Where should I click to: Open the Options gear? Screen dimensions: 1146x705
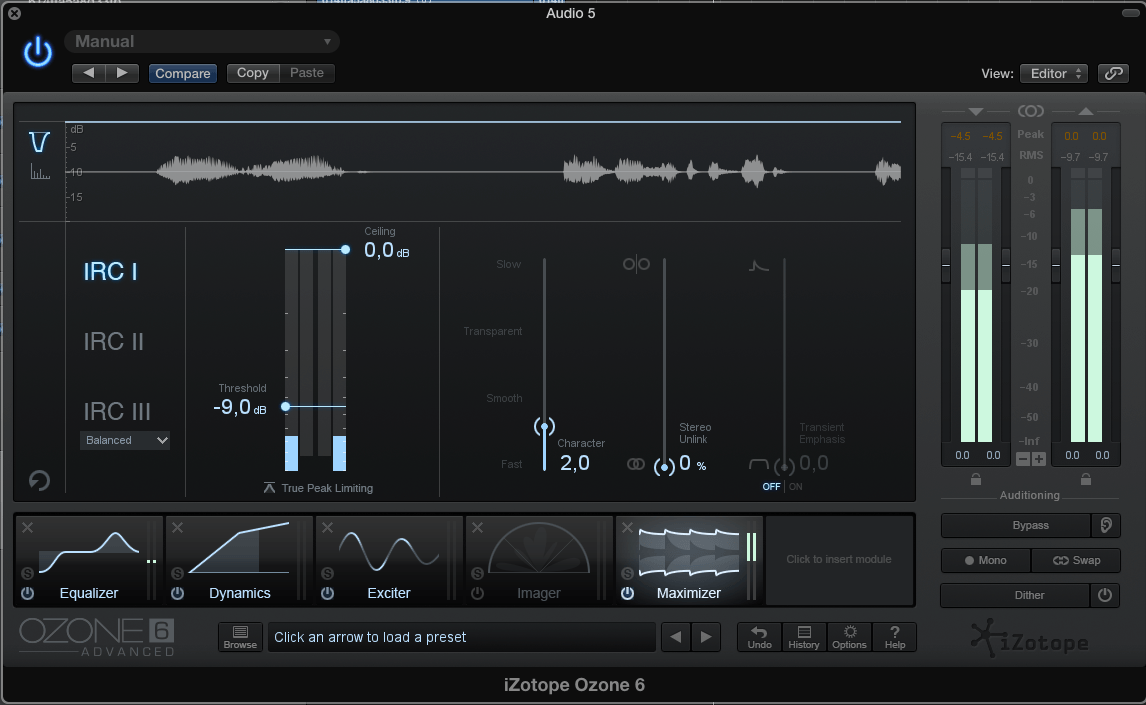coord(849,637)
